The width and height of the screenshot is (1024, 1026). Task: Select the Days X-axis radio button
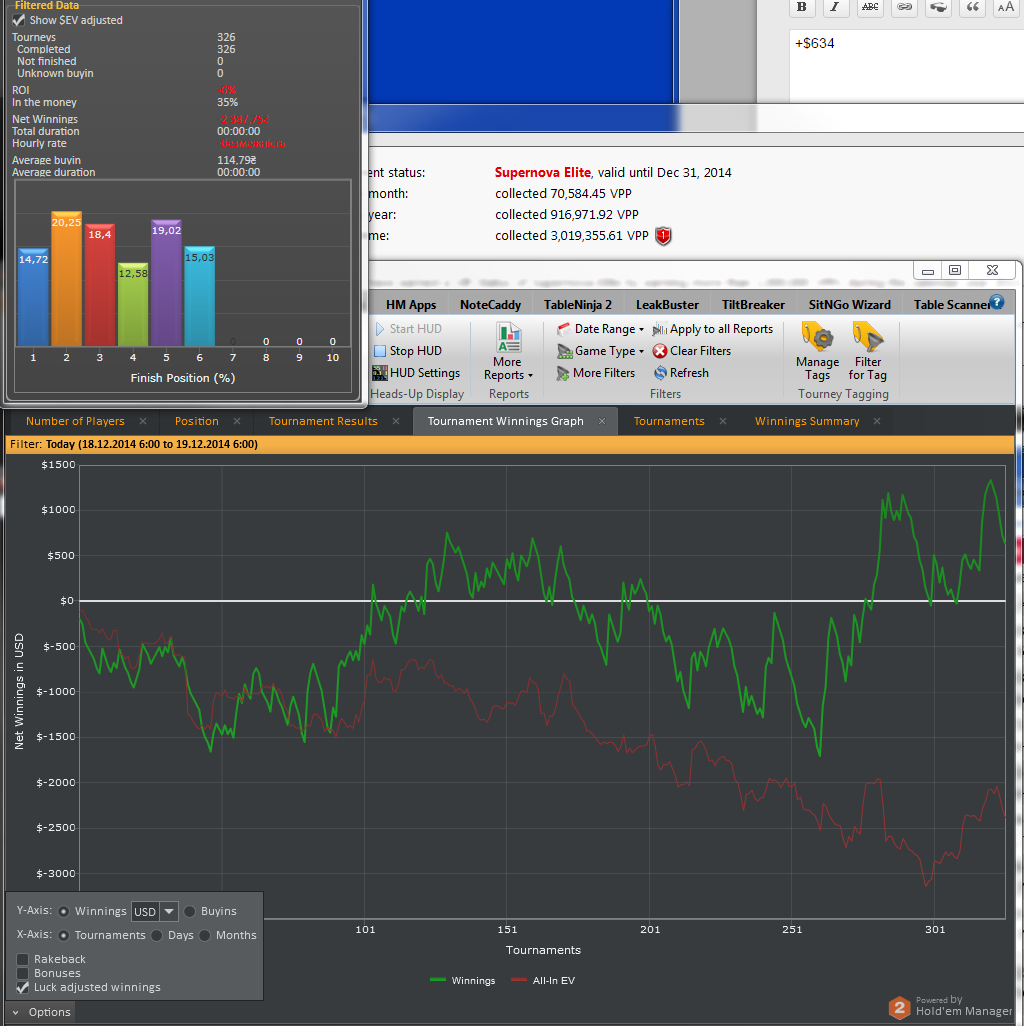(156, 936)
